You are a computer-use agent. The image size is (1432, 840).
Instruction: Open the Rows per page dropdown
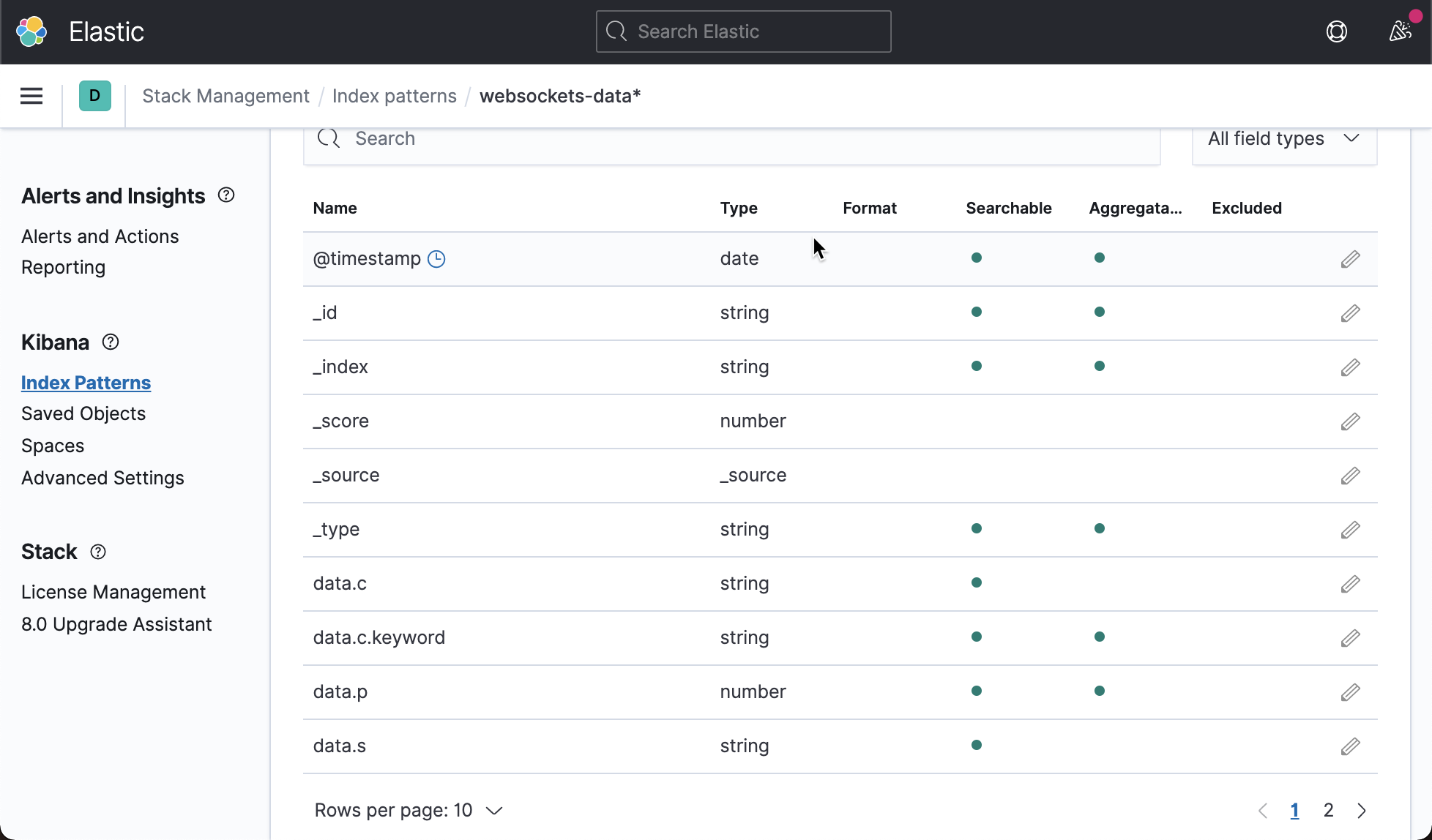tap(409, 810)
